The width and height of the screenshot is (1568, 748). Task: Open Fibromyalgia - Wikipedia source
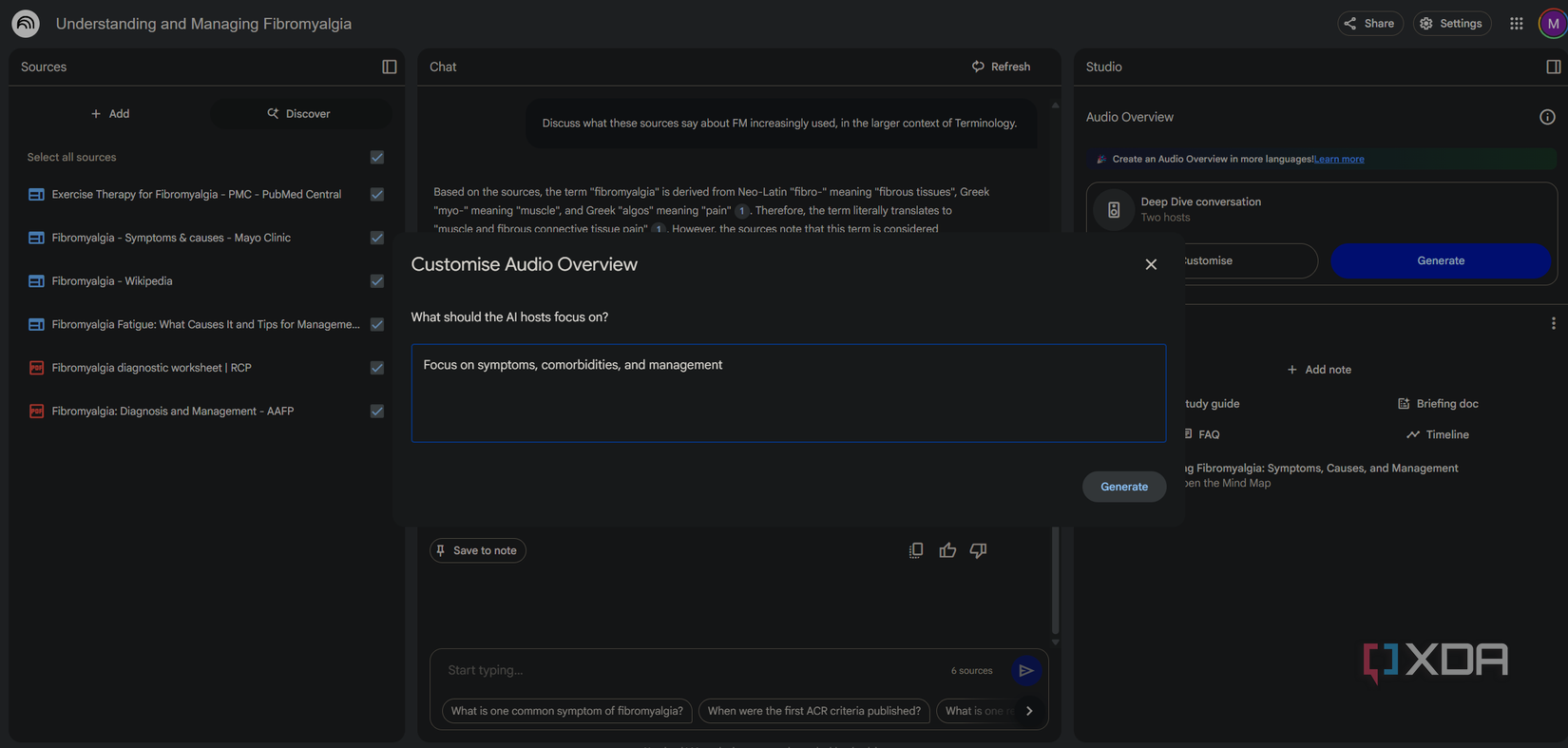[112, 281]
